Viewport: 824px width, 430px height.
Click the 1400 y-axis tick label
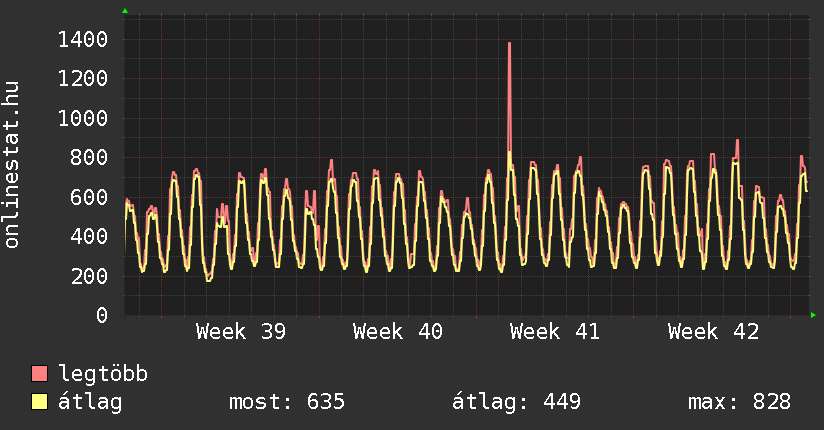pyautogui.click(x=83, y=39)
